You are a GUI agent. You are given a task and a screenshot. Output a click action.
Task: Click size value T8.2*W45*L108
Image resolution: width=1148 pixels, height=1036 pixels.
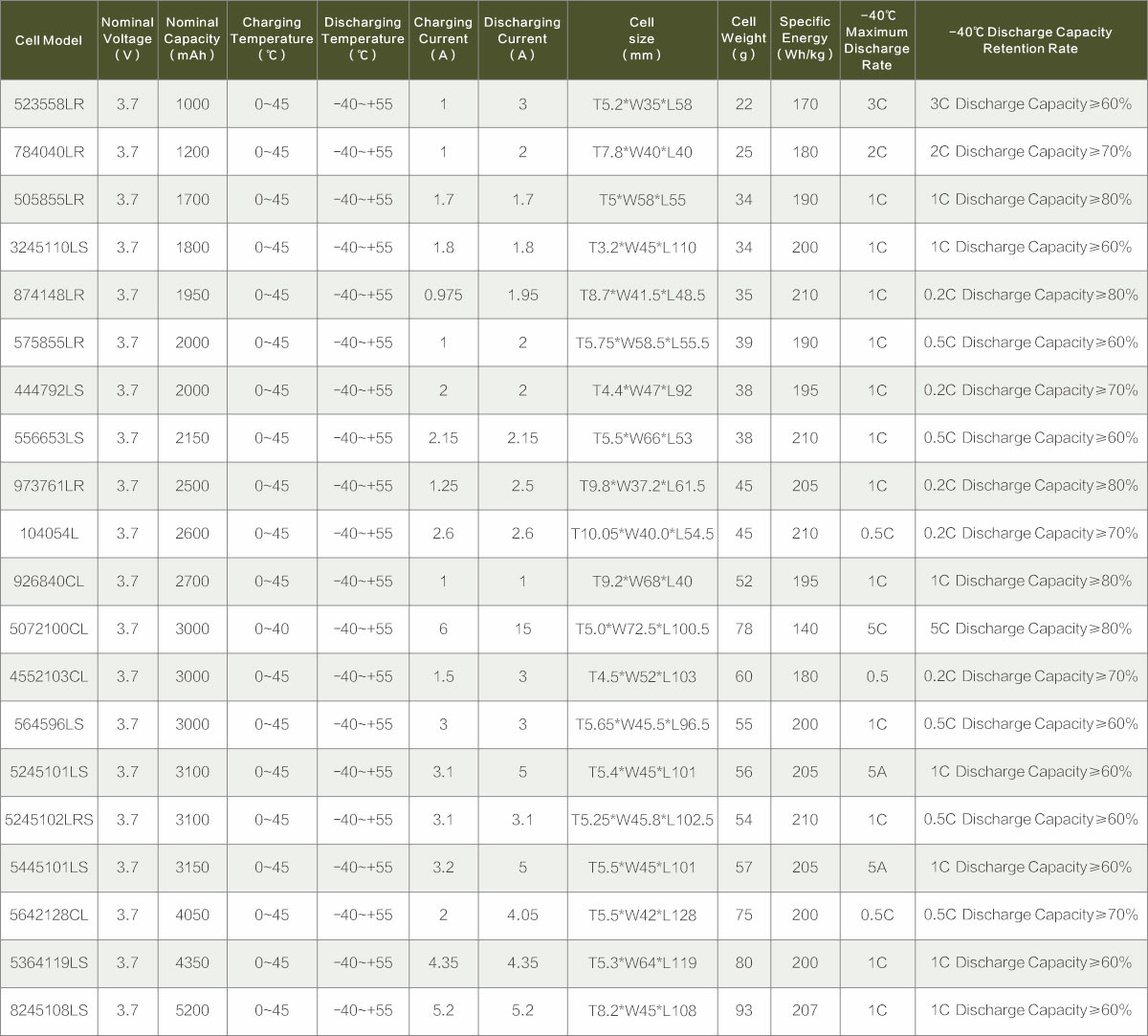(x=642, y=1011)
